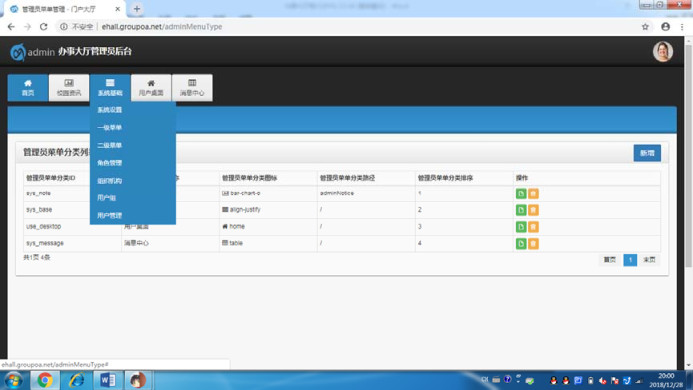Go to page 1 in pagination
This screenshot has height=390, width=693.
pyautogui.click(x=630, y=260)
